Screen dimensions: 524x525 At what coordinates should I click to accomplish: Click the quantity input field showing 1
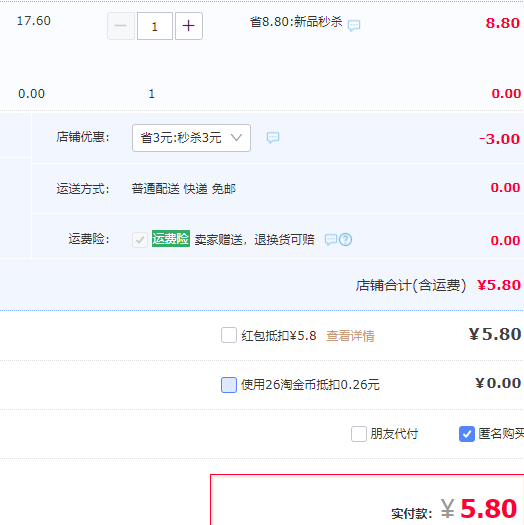155,26
